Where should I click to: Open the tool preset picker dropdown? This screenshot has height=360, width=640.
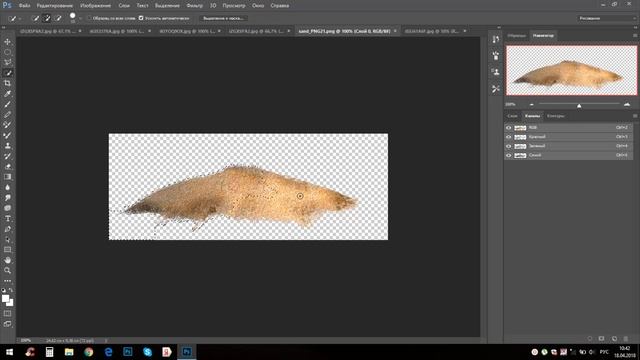coord(20,19)
